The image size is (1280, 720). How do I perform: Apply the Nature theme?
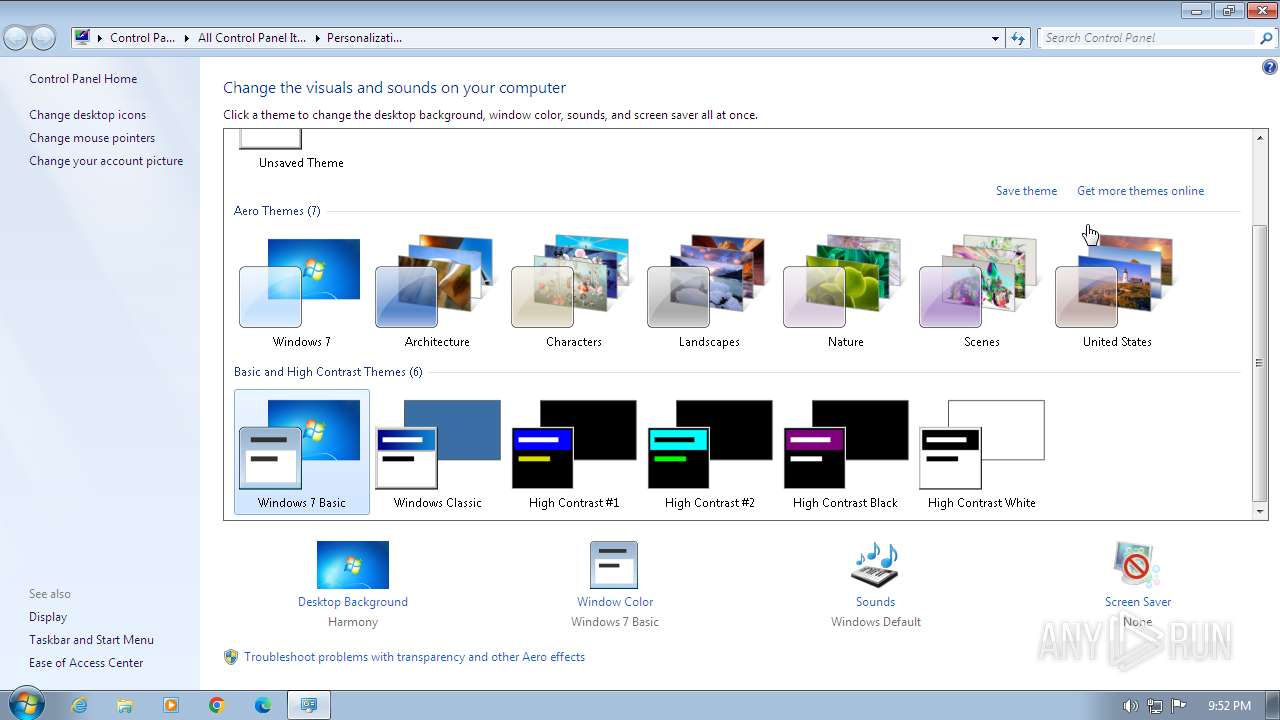coord(845,292)
